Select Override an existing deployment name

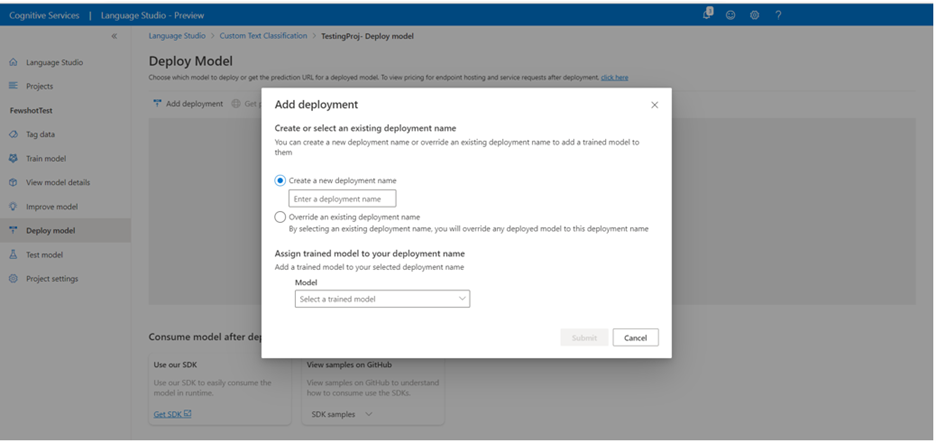coord(280,217)
